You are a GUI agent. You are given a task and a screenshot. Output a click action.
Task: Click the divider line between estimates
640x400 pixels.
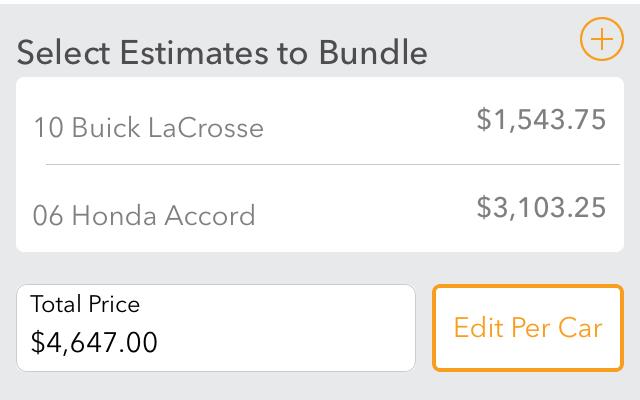click(333, 164)
